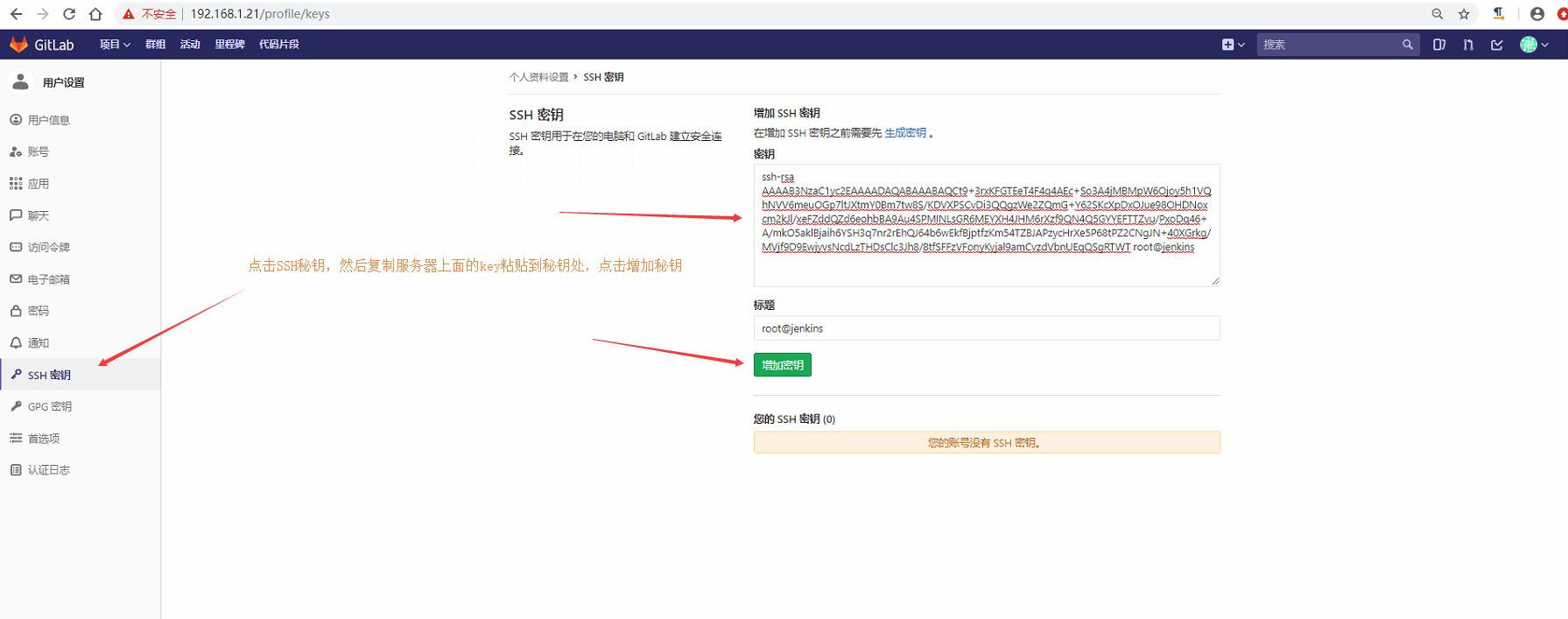Click the 聊天 speech bubble icon

[x=16, y=215]
